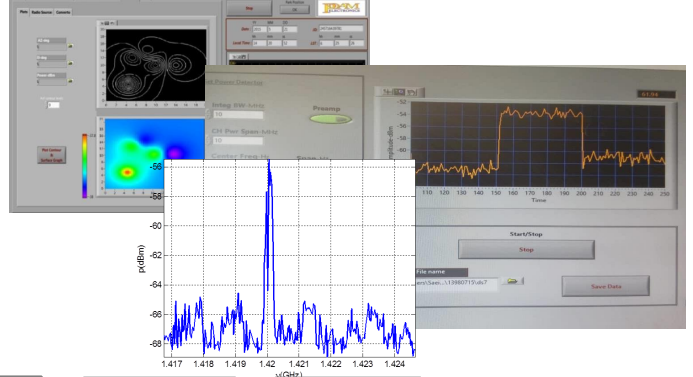Click browse icon beside Power-dBm field
The image size is (693, 377).
coord(70,81)
